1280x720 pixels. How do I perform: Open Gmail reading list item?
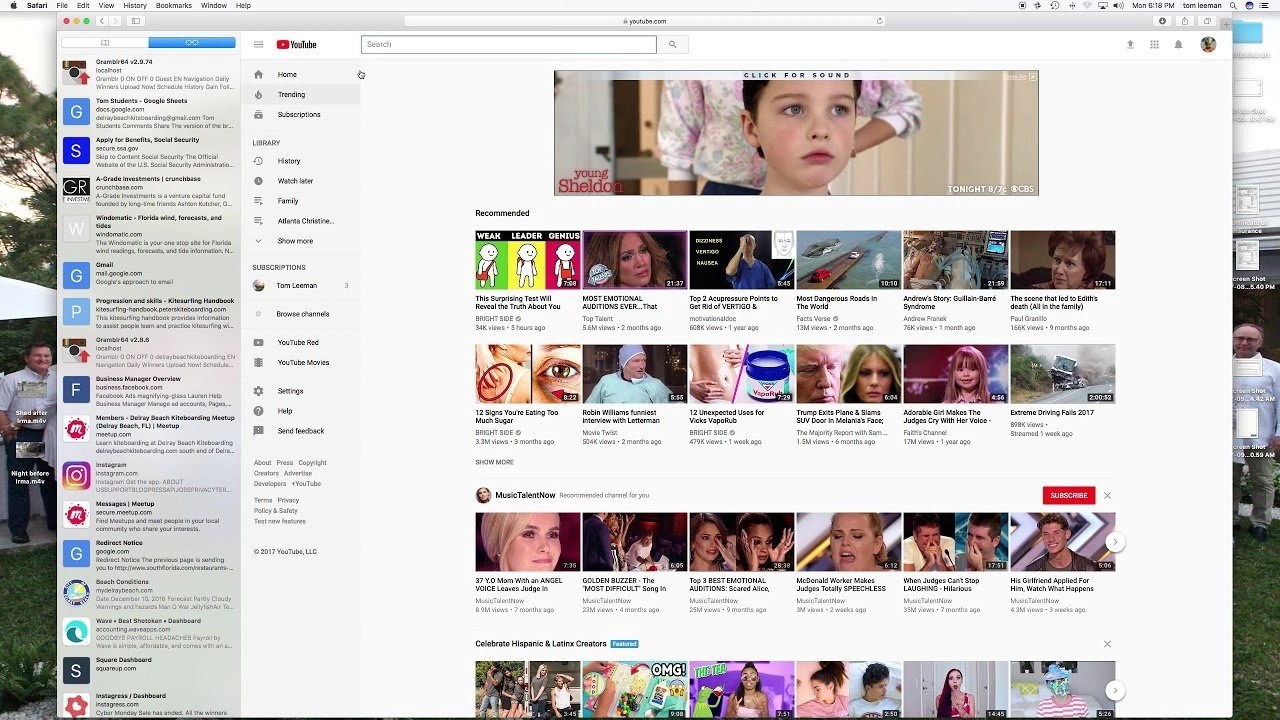point(149,274)
